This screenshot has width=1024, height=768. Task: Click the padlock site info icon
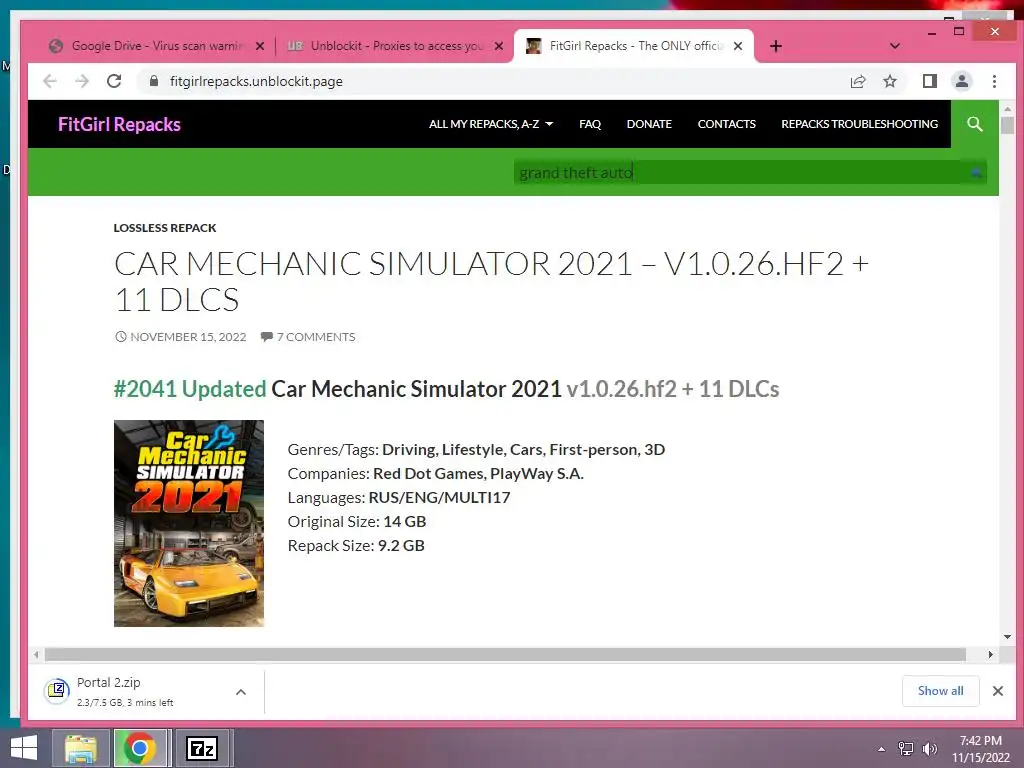coord(154,81)
